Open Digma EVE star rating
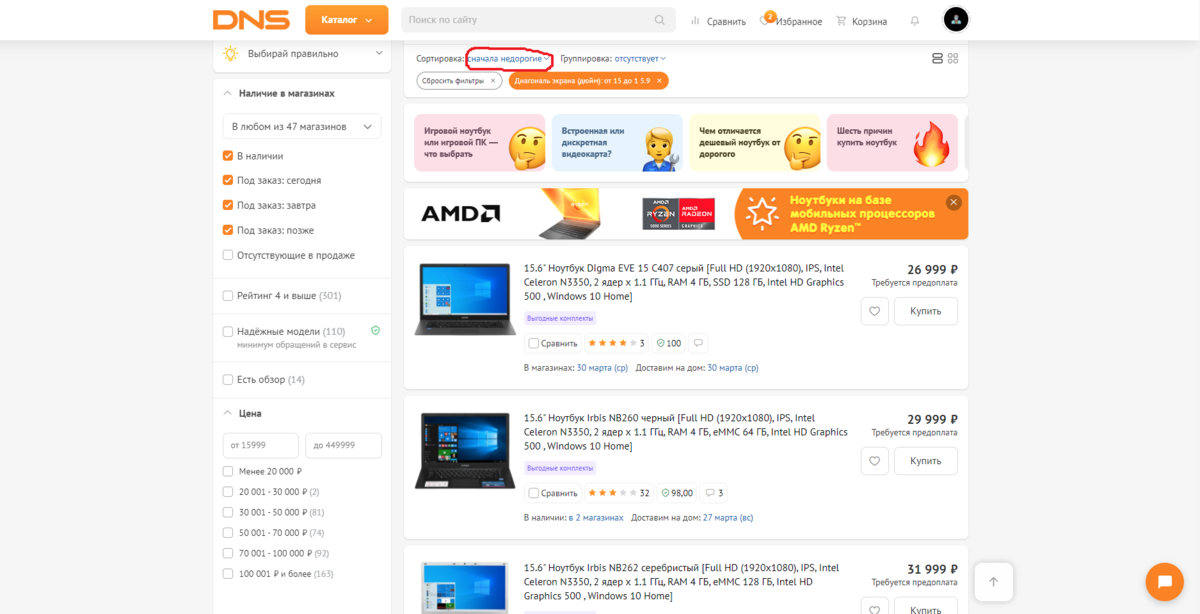 616,343
